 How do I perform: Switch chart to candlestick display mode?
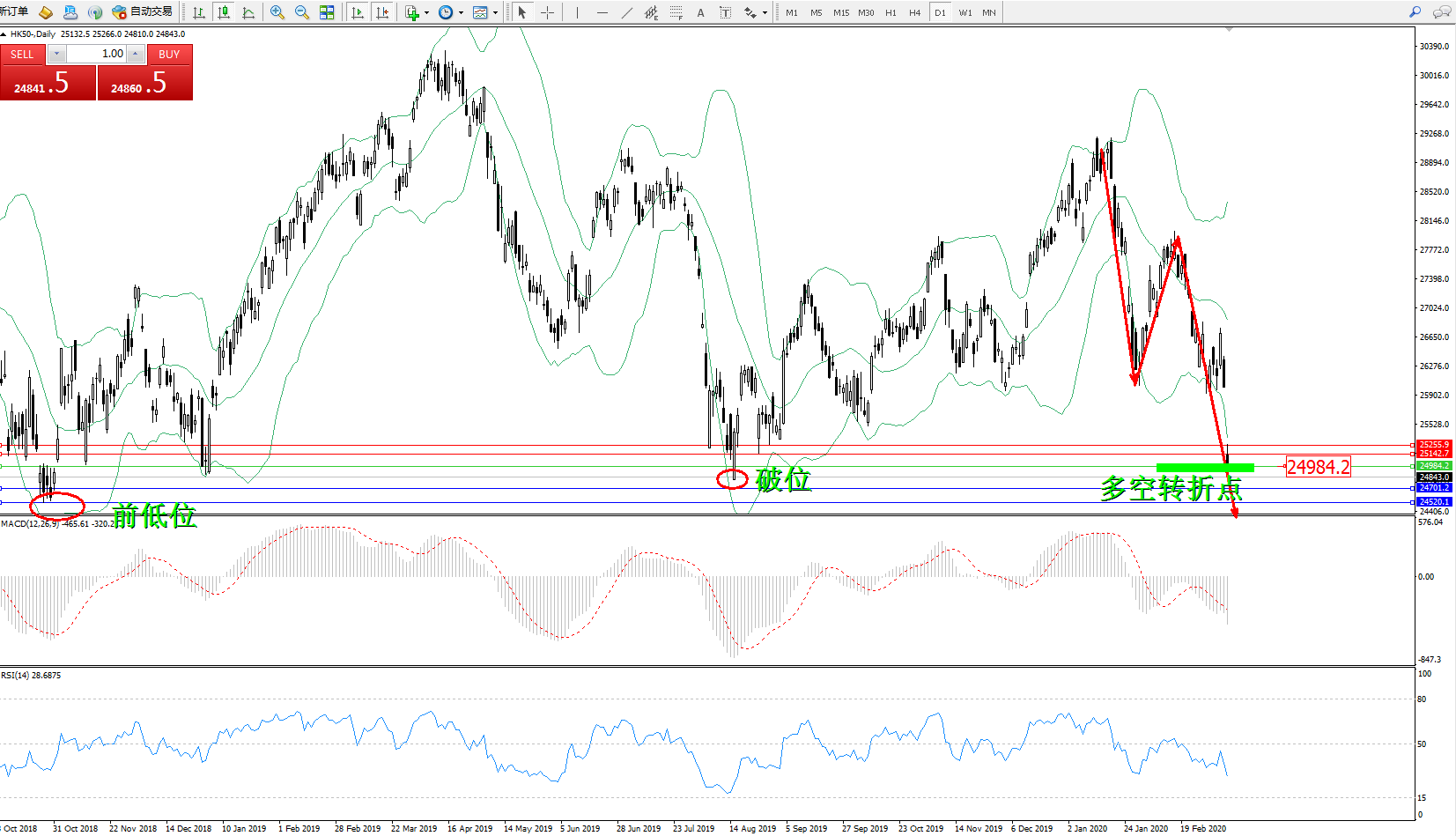coord(224,12)
